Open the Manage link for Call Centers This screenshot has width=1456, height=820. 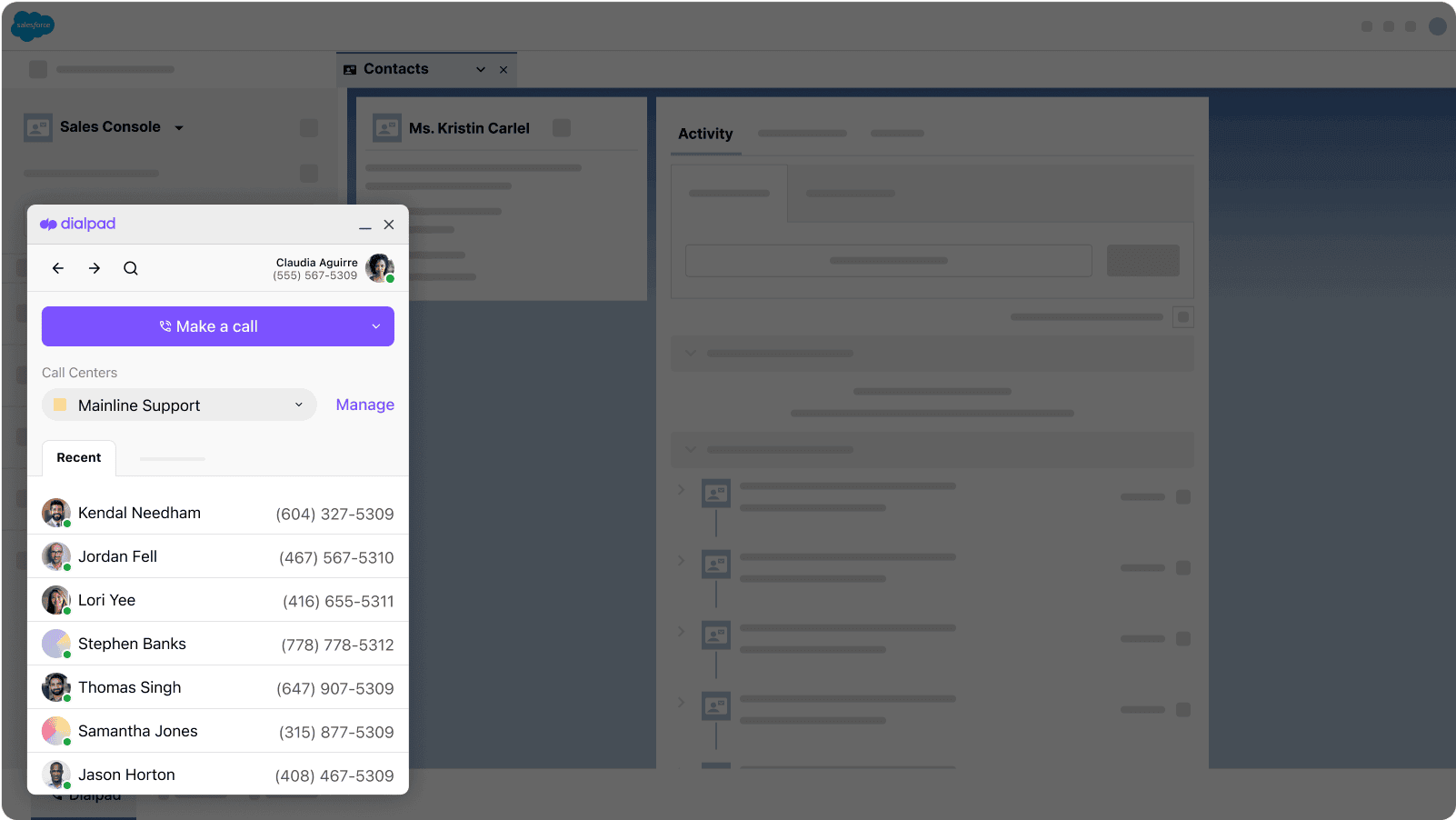click(365, 405)
